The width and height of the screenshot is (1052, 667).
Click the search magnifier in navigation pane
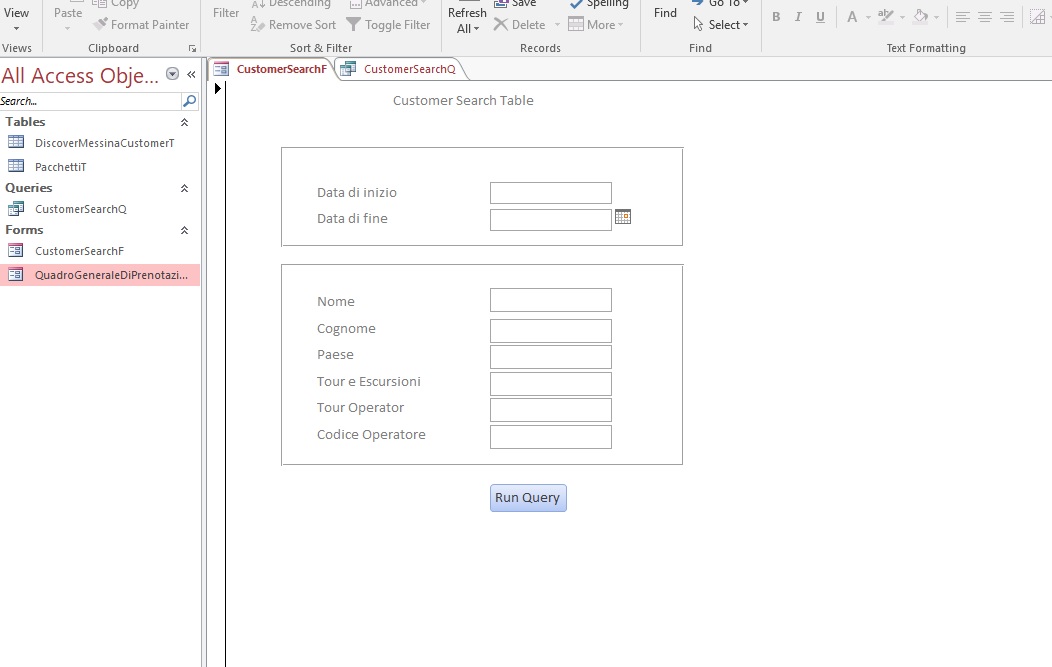189,101
